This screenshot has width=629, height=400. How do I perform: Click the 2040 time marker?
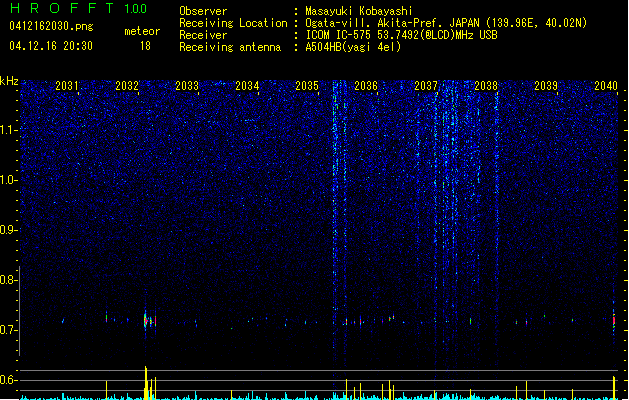[606, 86]
